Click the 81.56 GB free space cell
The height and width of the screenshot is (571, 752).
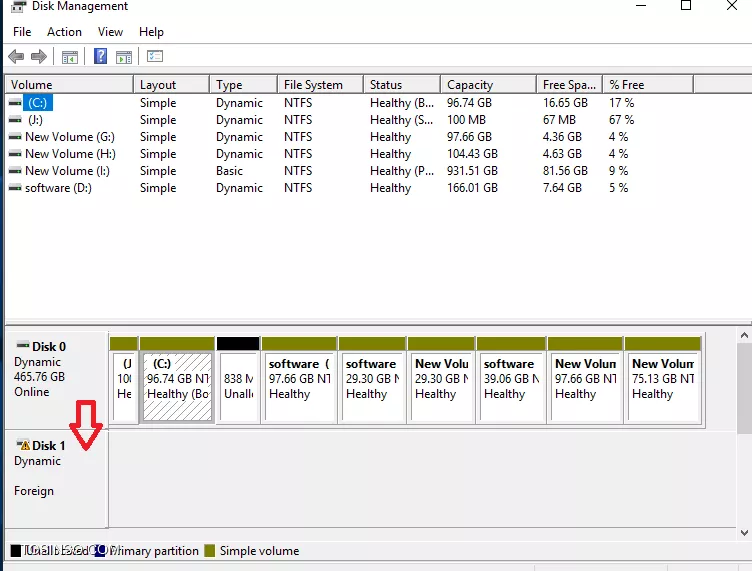click(565, 171)
